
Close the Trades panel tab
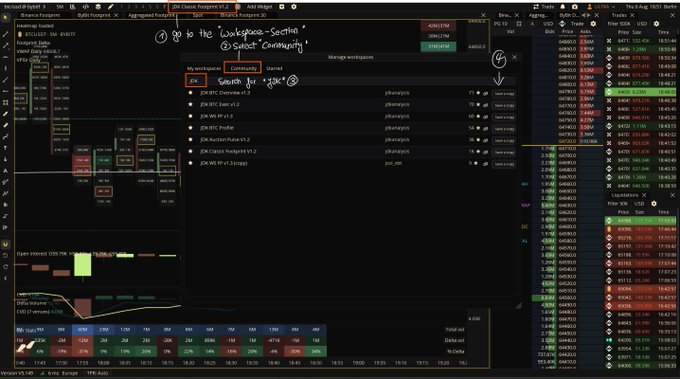click(x=632, y=15)
